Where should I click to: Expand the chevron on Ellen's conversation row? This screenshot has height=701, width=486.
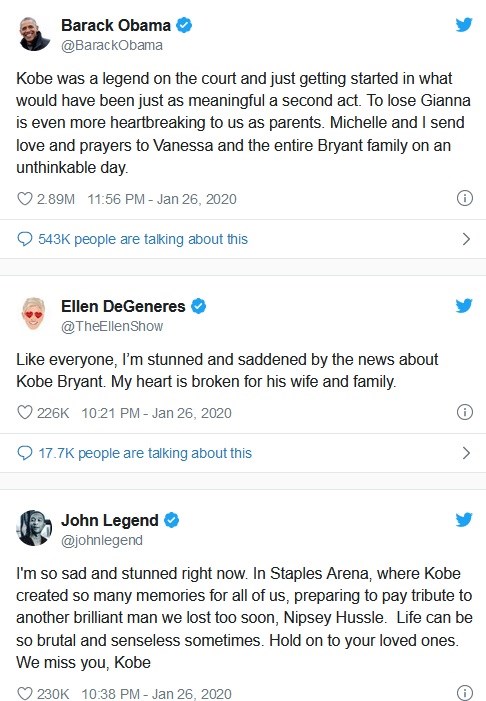click(466, 453)
